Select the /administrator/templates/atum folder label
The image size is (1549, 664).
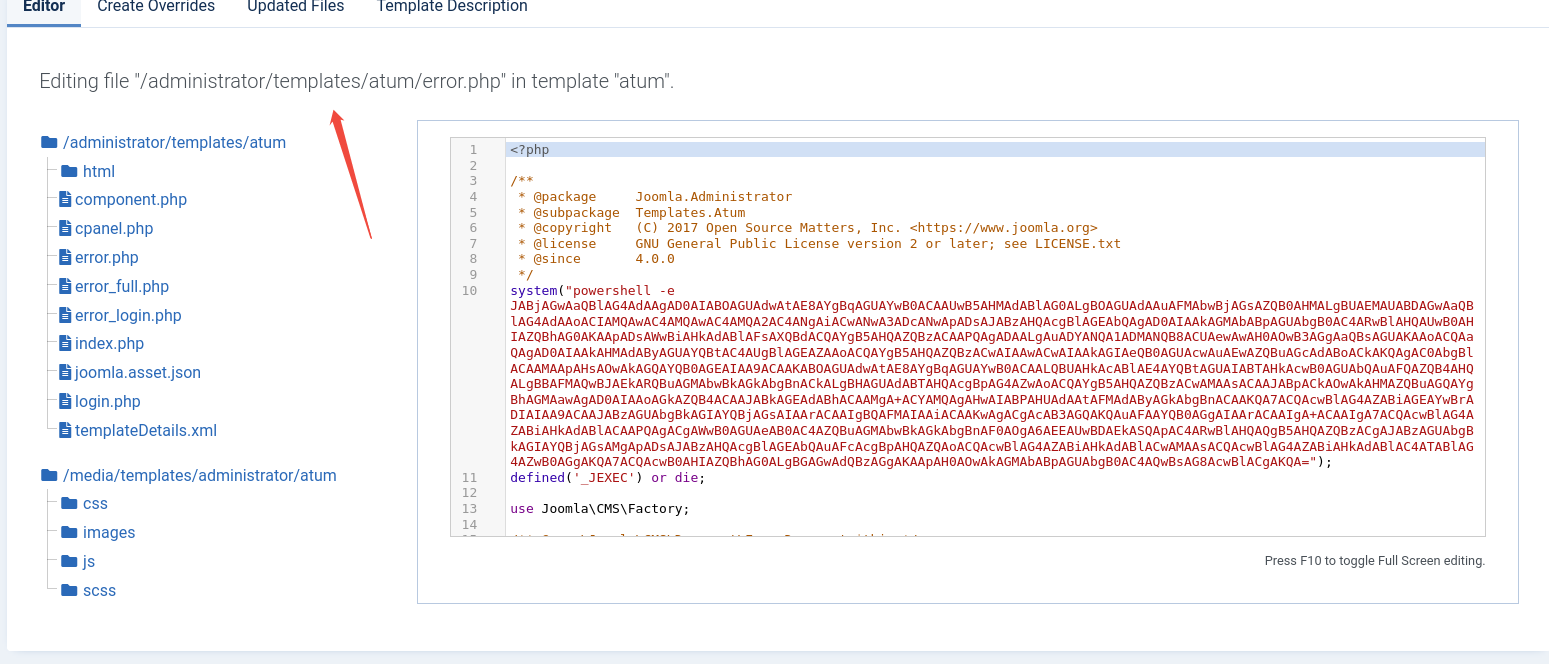click(x=175, y=143)
